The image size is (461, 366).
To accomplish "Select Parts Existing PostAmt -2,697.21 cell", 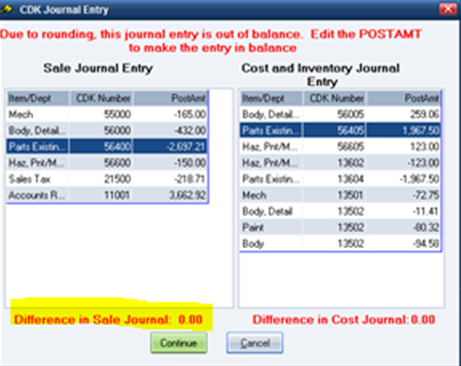I will [x=170, y=146].
